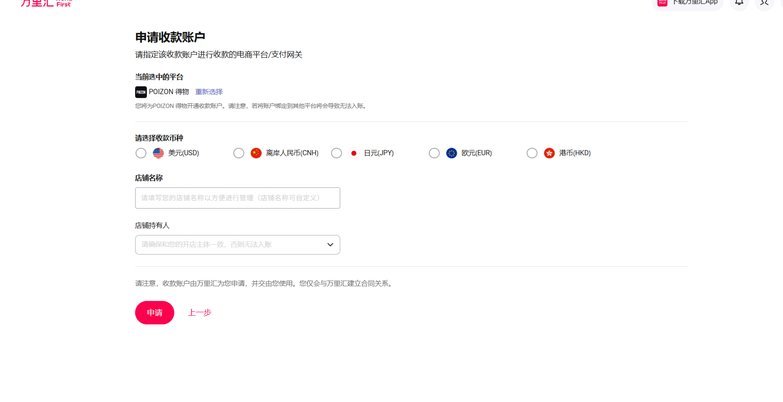Click the 店铺名称 field label
Viewport: 783px width, 402px height.
point(149,178)
